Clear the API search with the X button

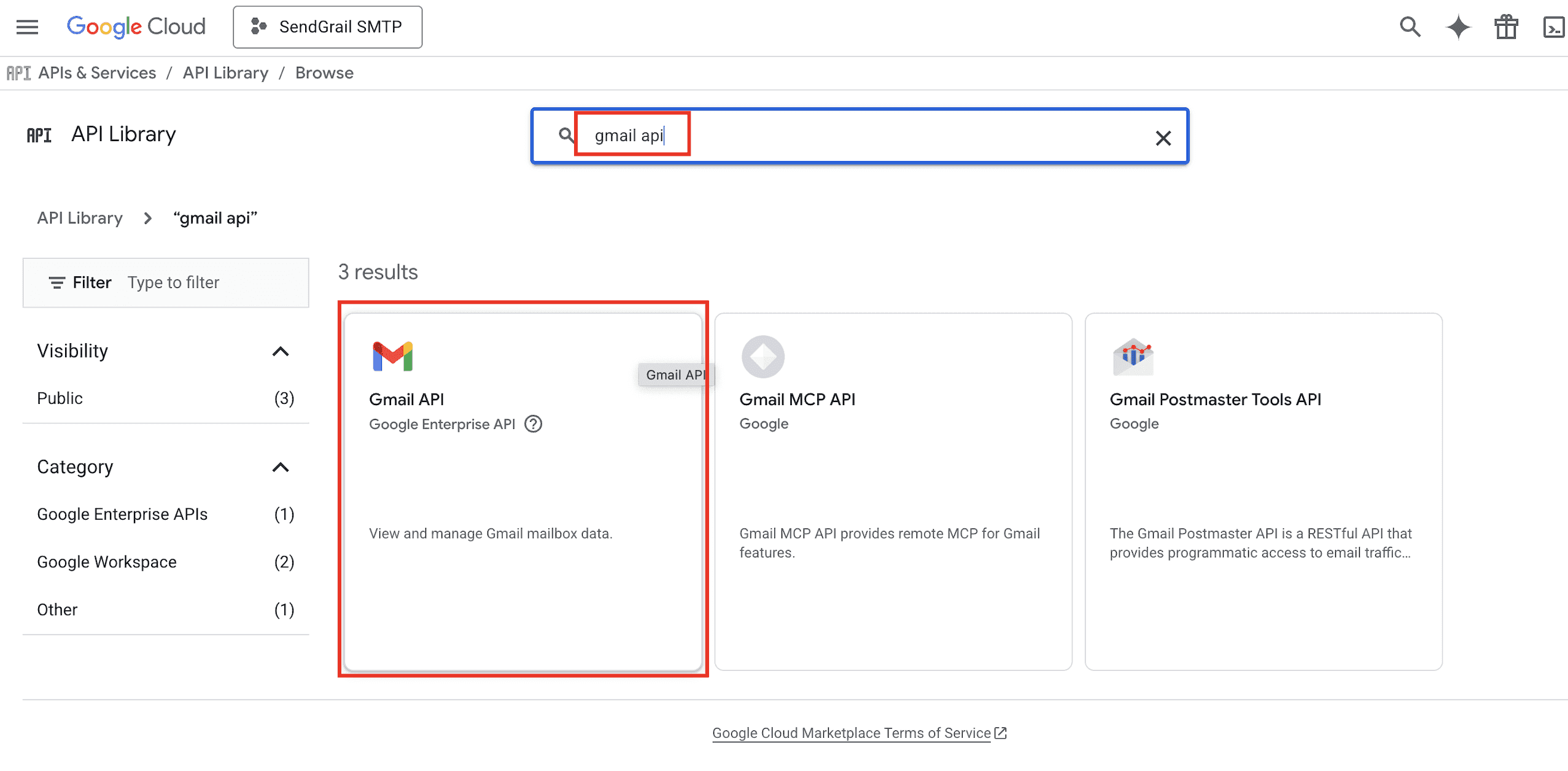point(1163,138)
